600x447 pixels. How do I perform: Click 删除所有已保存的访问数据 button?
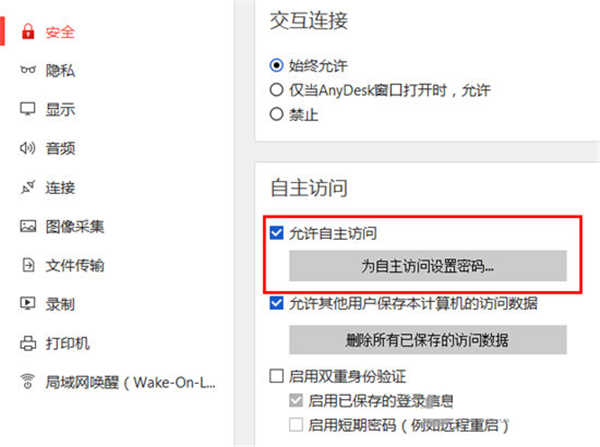tap(428, 340)
